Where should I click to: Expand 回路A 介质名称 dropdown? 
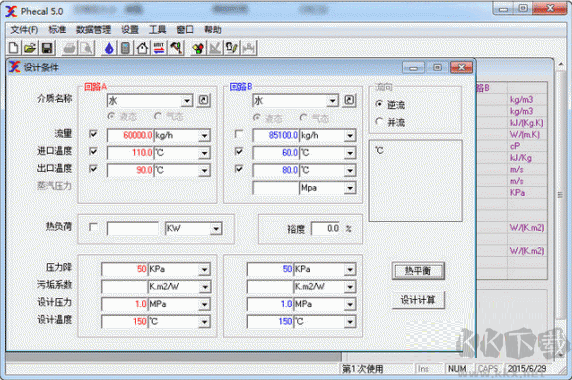pyautogui.click(x=187, y=101)
